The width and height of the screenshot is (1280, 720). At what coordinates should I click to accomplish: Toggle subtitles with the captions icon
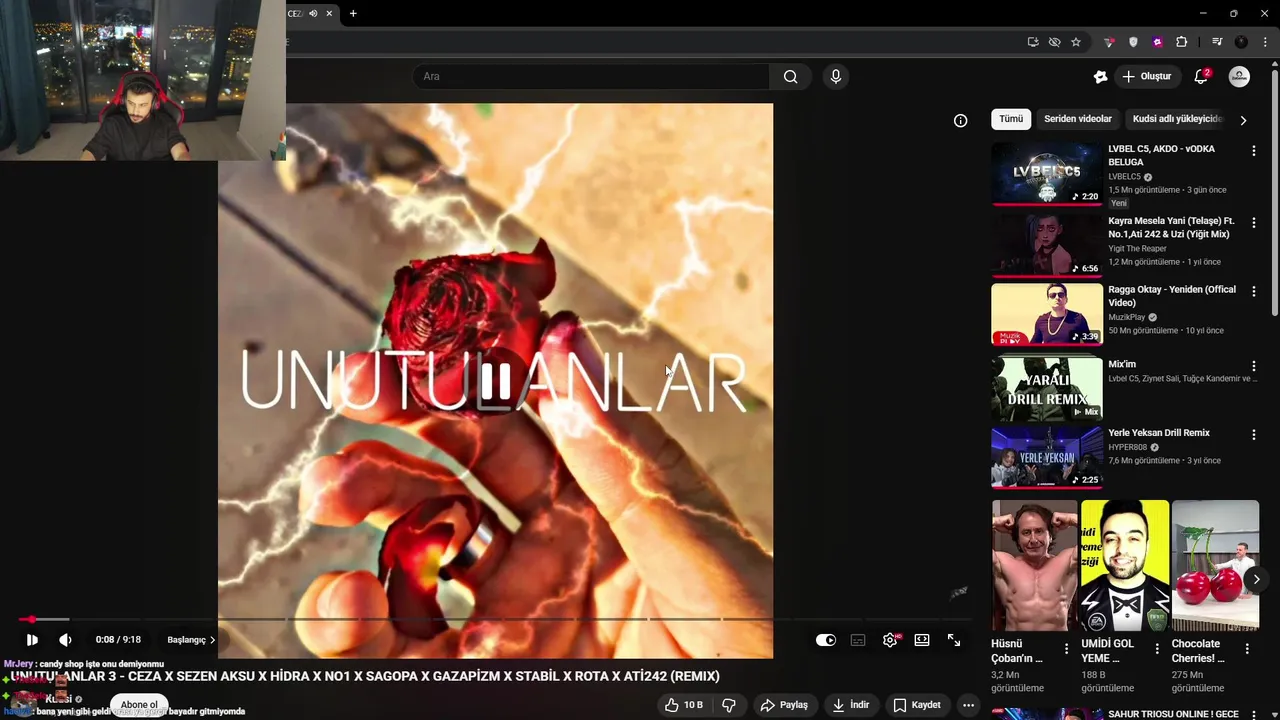pyautogui.click(x=858, y=640)
